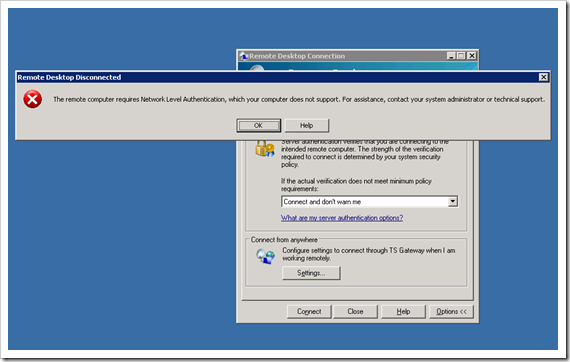Screen dimensions: 570x362
Task: Open TS Gateway Settings button
Action: (x=311, y=273)
